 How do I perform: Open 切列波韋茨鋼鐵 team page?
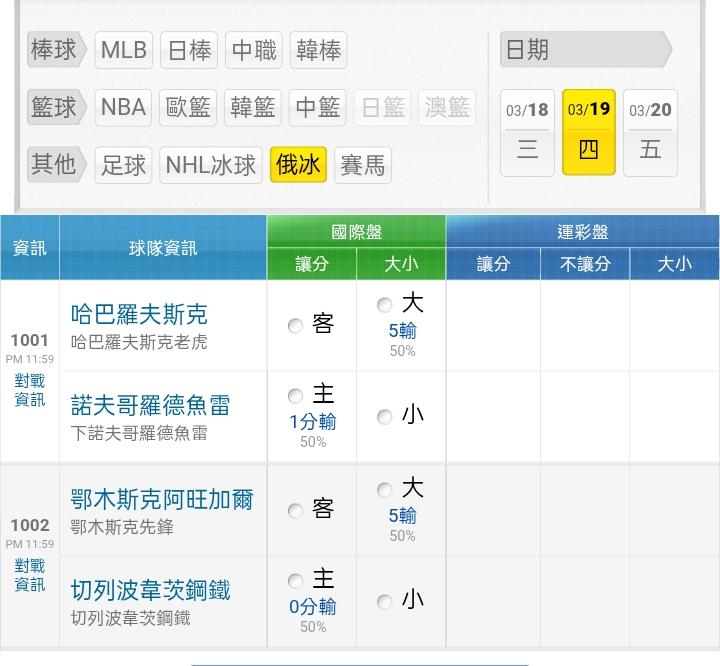150,591
